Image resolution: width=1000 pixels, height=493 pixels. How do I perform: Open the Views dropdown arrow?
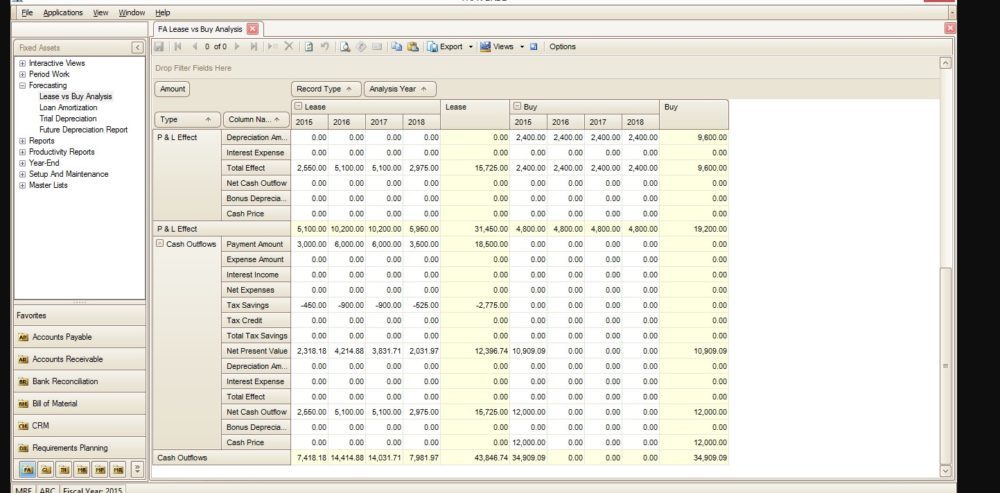[521, 46]
